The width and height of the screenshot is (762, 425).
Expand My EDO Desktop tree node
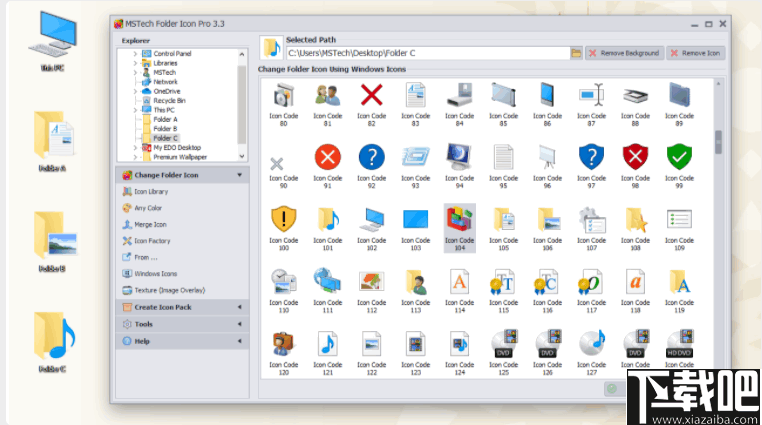click(135, 148)
